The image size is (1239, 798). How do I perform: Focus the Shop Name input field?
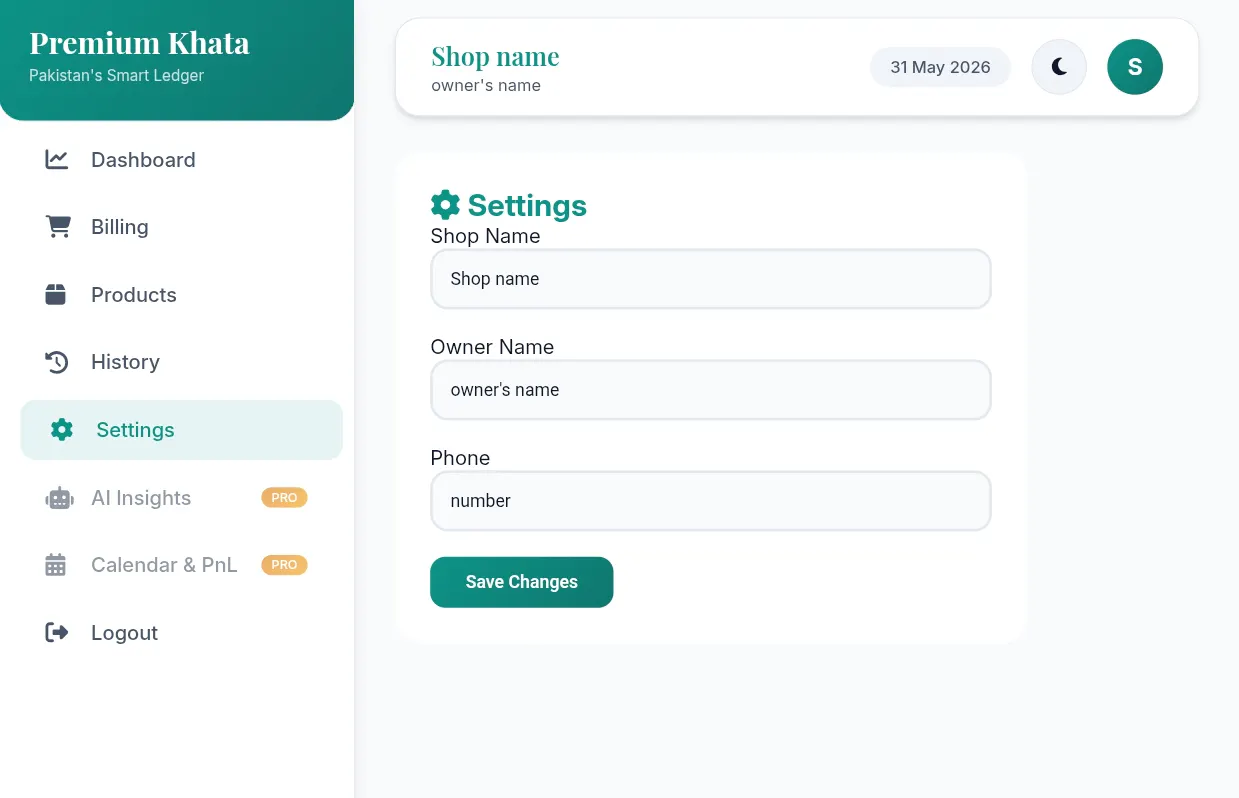(x=710, y=279)
